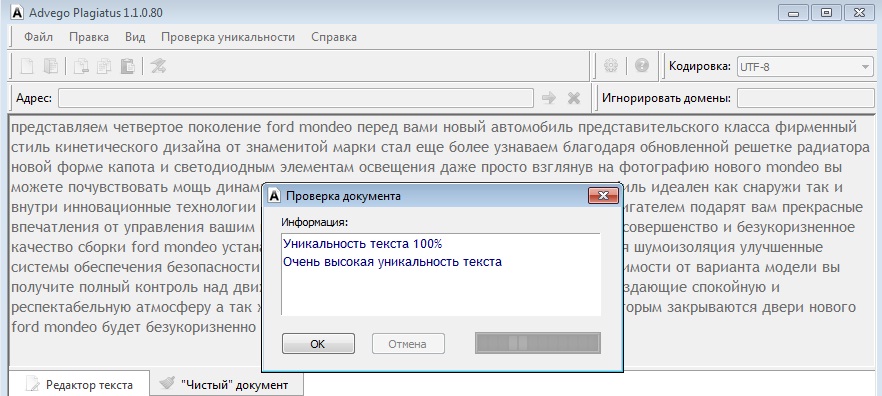Click the Отмена button in dialog

[408, 344]
